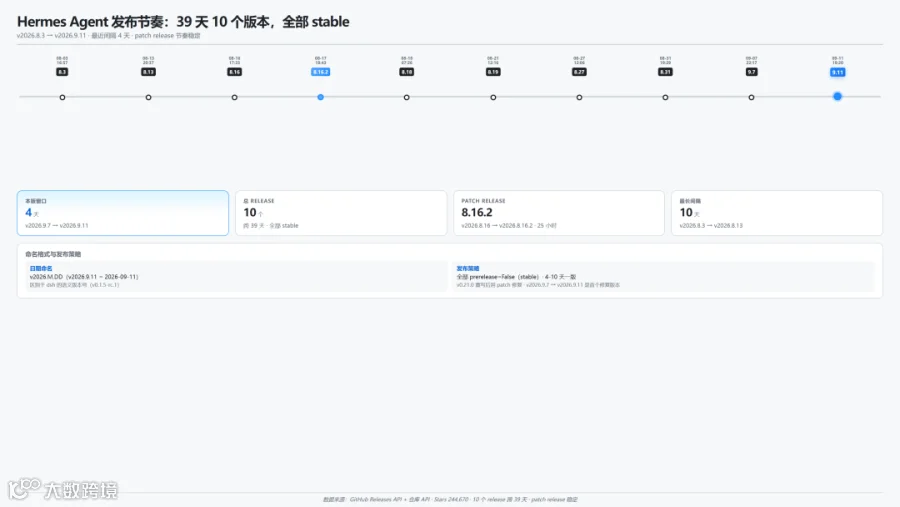Screen dimensions: 900x507
Task: Click the blue timeline dot for release 8.16.2
Action: (320, 97)
